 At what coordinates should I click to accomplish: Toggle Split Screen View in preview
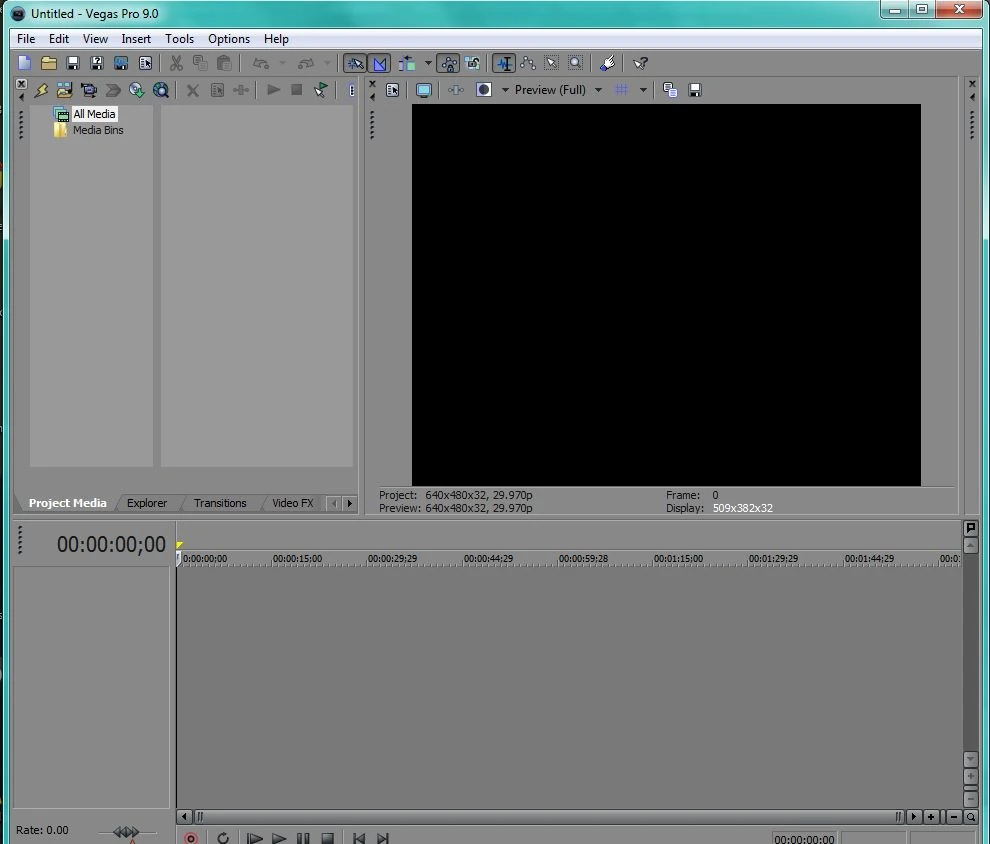click(484, 90)
